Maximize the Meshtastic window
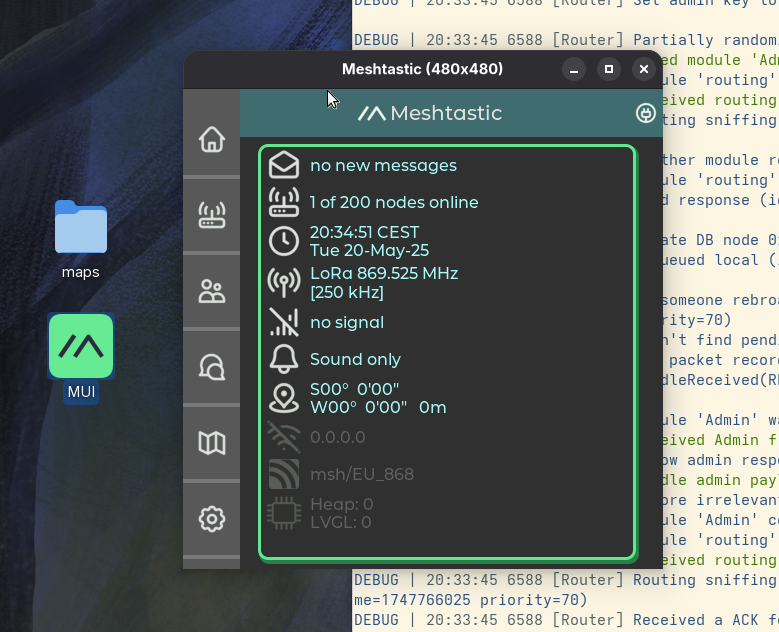Image resolution: width=779 pixels, height=632 pixels. [609, 69]
